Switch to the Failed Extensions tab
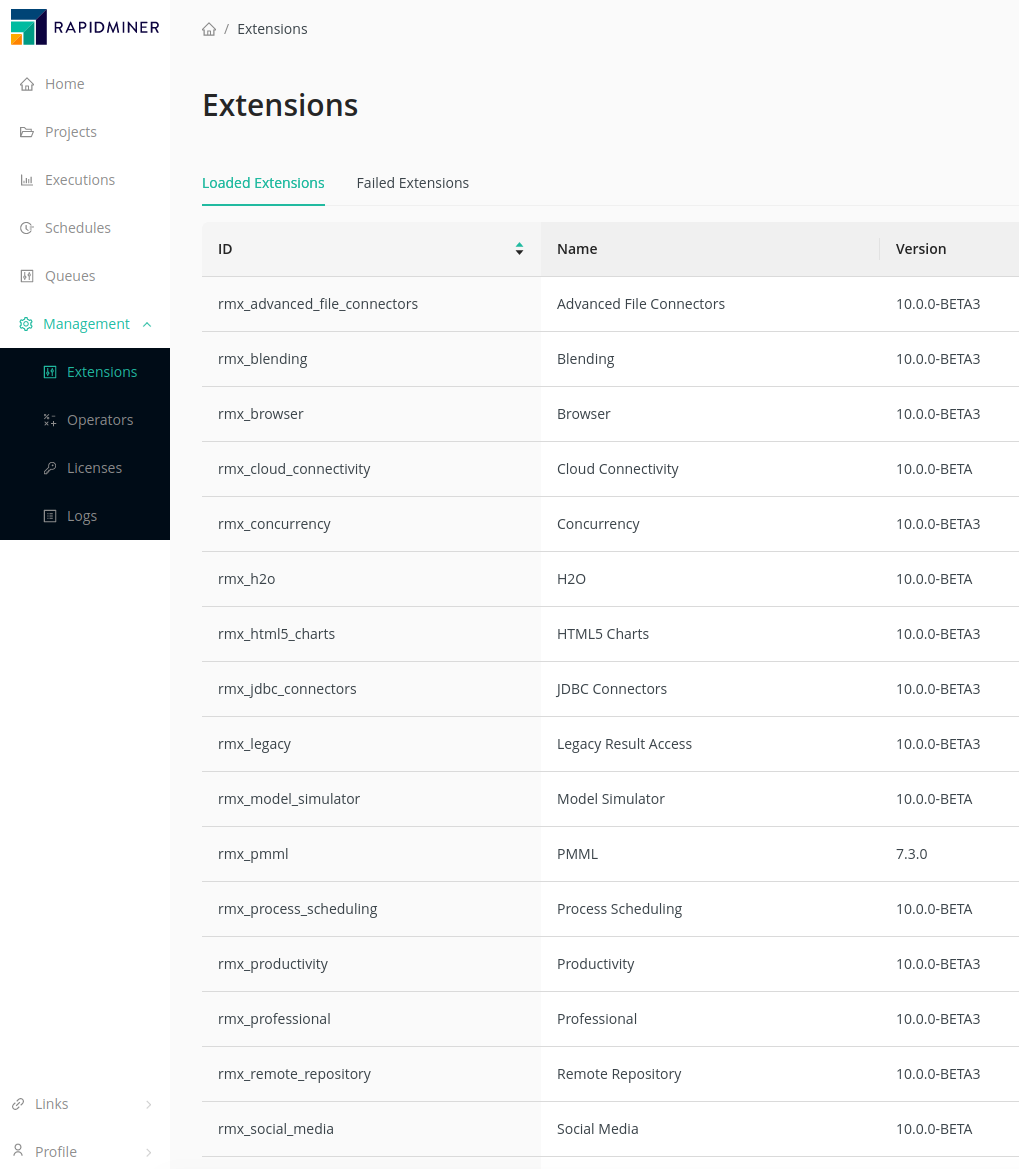This screenshot has width=1019, height=1169. pos(412,183)
